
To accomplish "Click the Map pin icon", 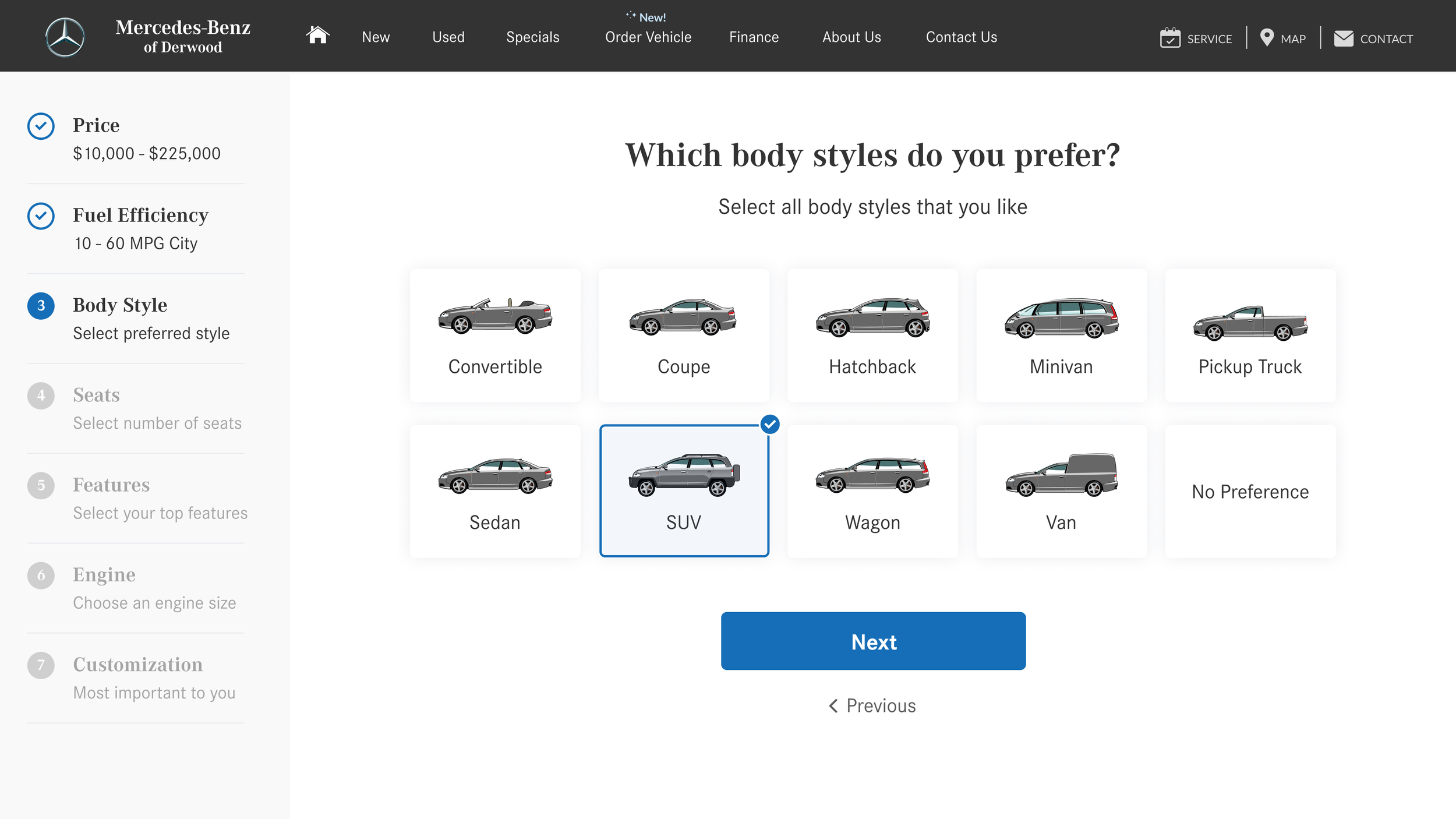I will pyautogui.click(x=1266, y=37).
